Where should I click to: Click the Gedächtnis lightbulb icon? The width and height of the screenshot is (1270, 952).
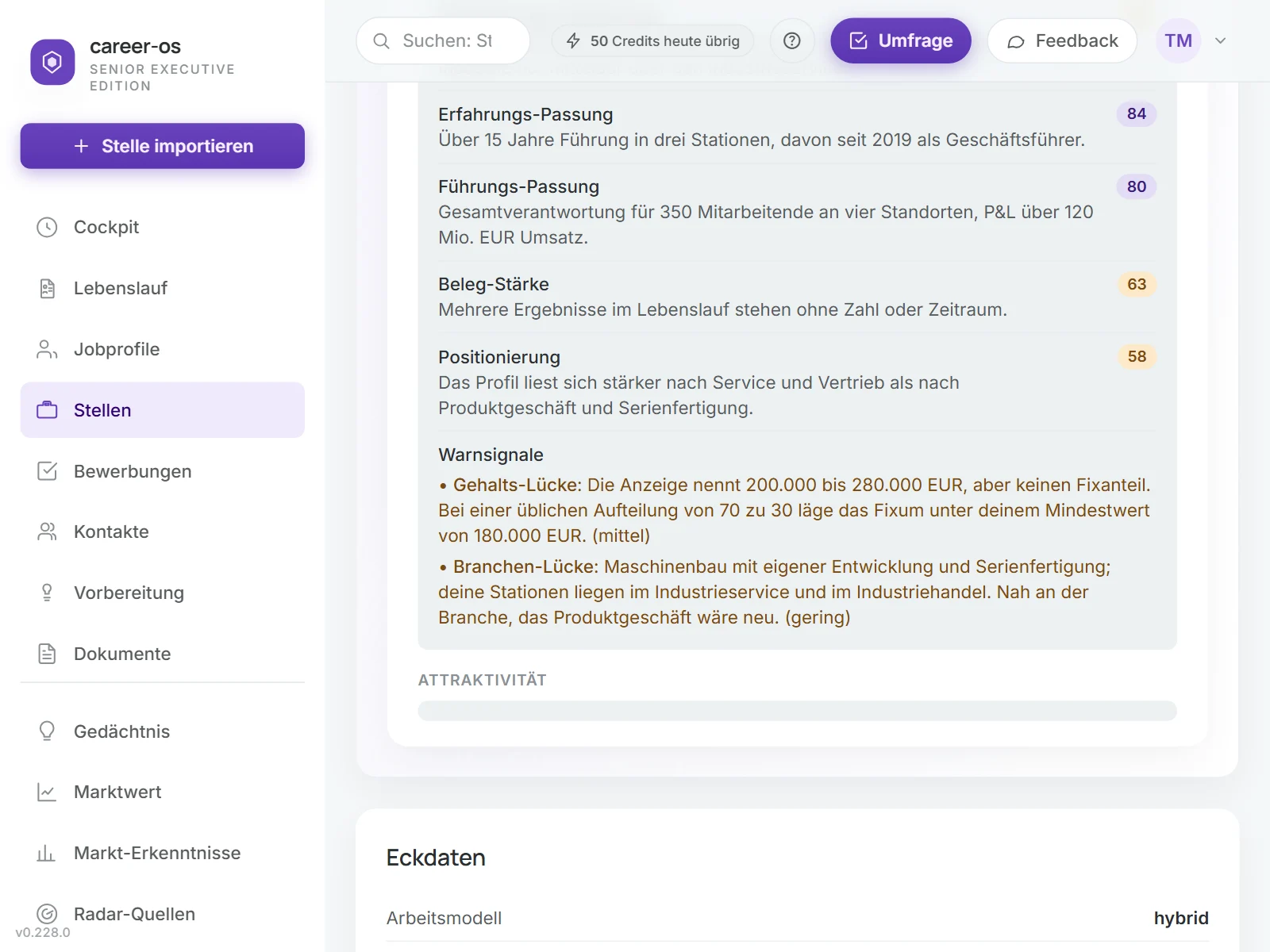point(47,731)
